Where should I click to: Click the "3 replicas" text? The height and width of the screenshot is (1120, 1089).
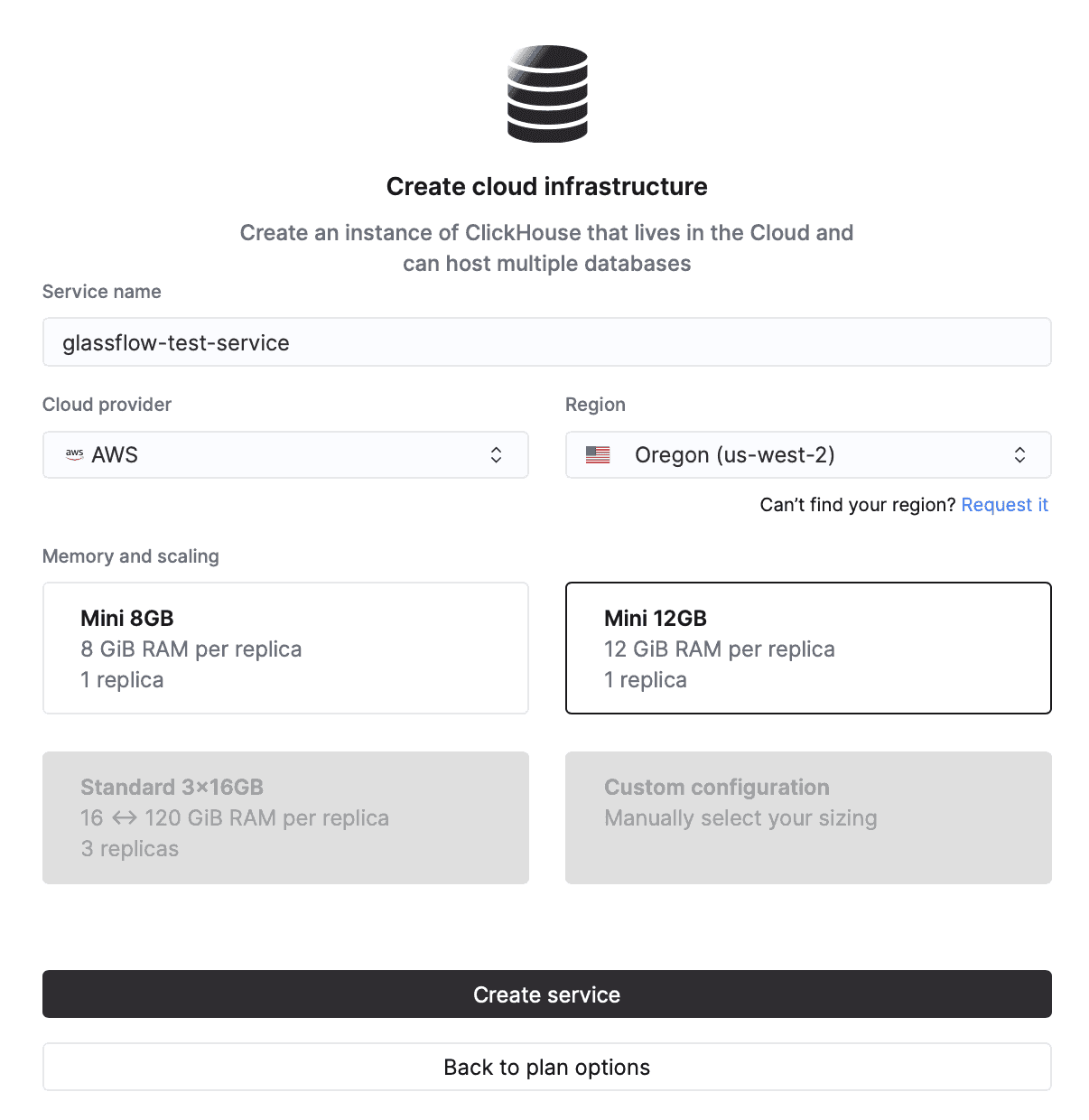click(x=130, y=849)
